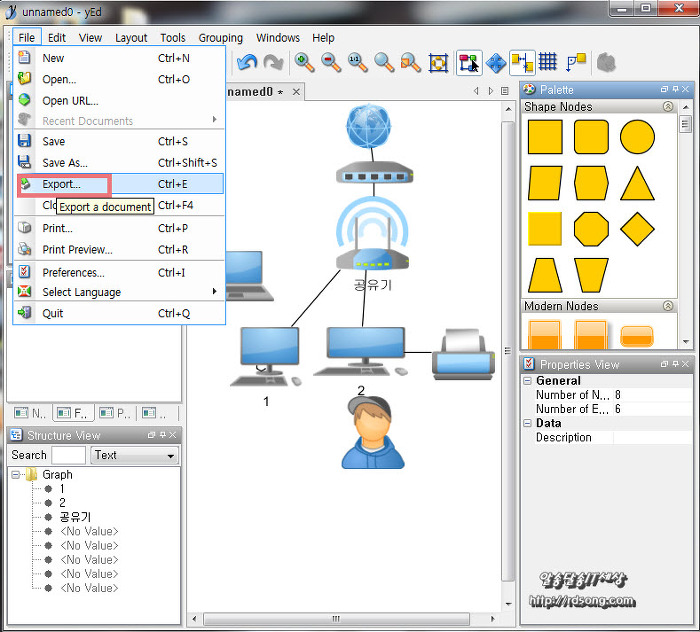Click Save As... in the File menu
700x632 pixels.
pos(65,163)
